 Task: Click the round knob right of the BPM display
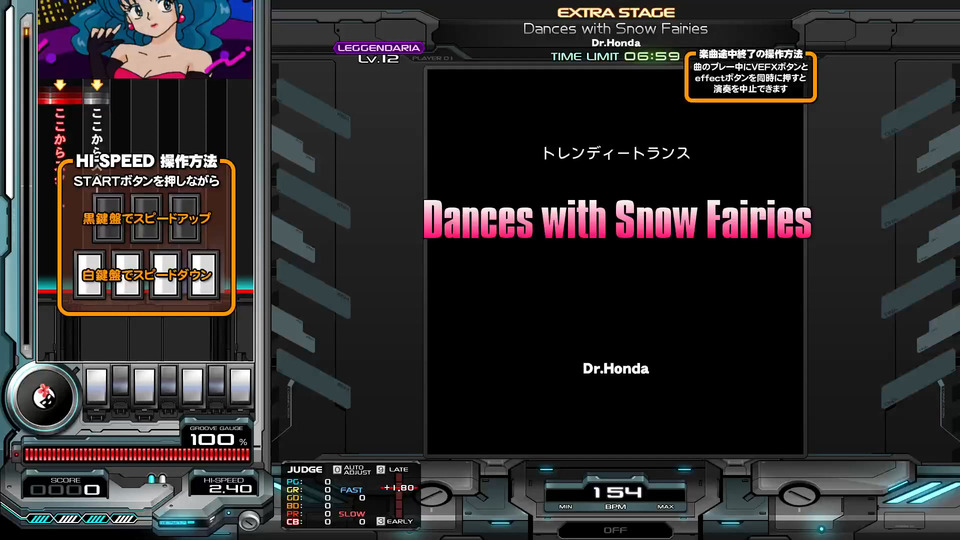coord(798,495)
